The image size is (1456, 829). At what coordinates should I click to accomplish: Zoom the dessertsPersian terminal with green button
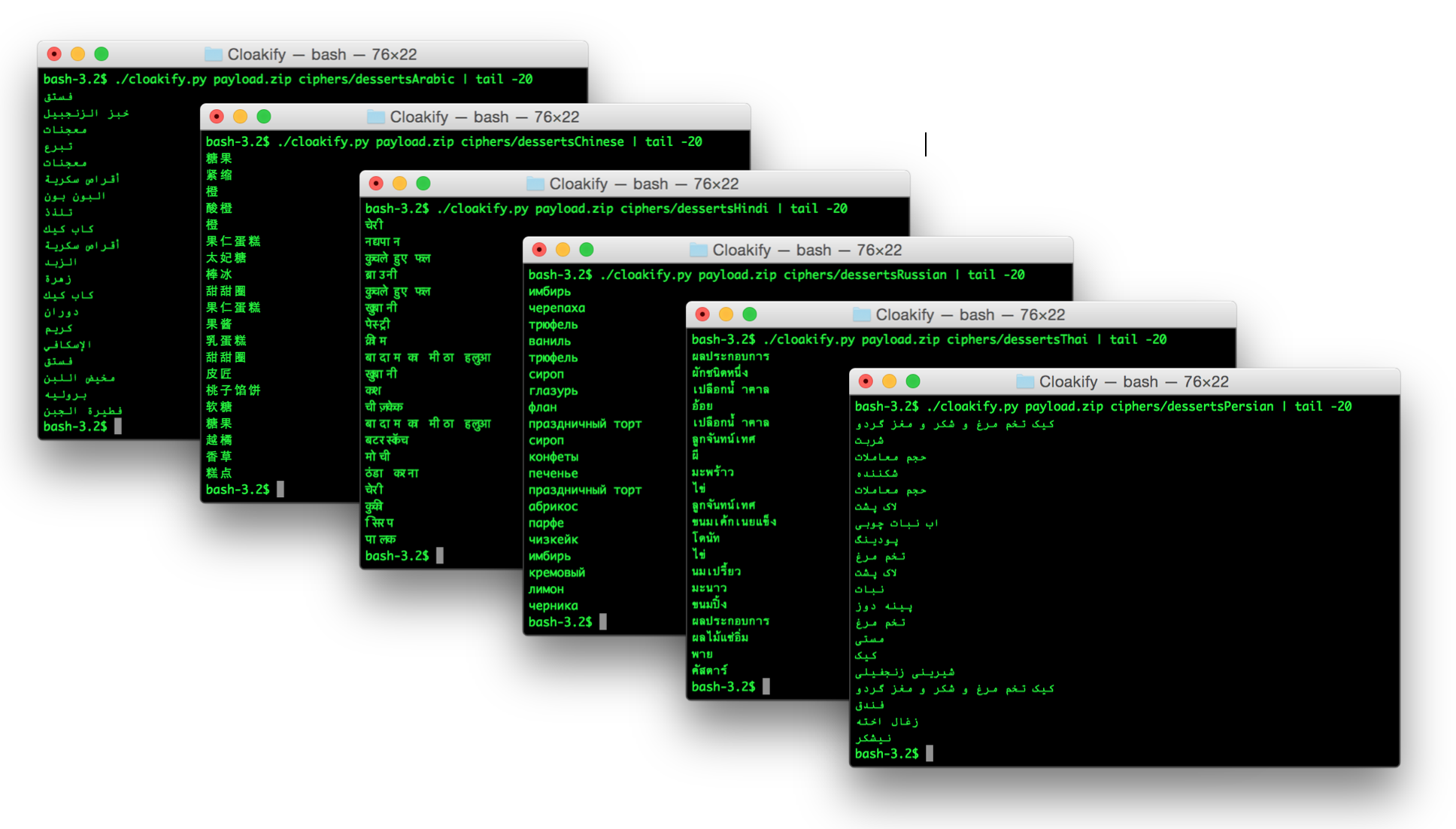coord(913,381)
